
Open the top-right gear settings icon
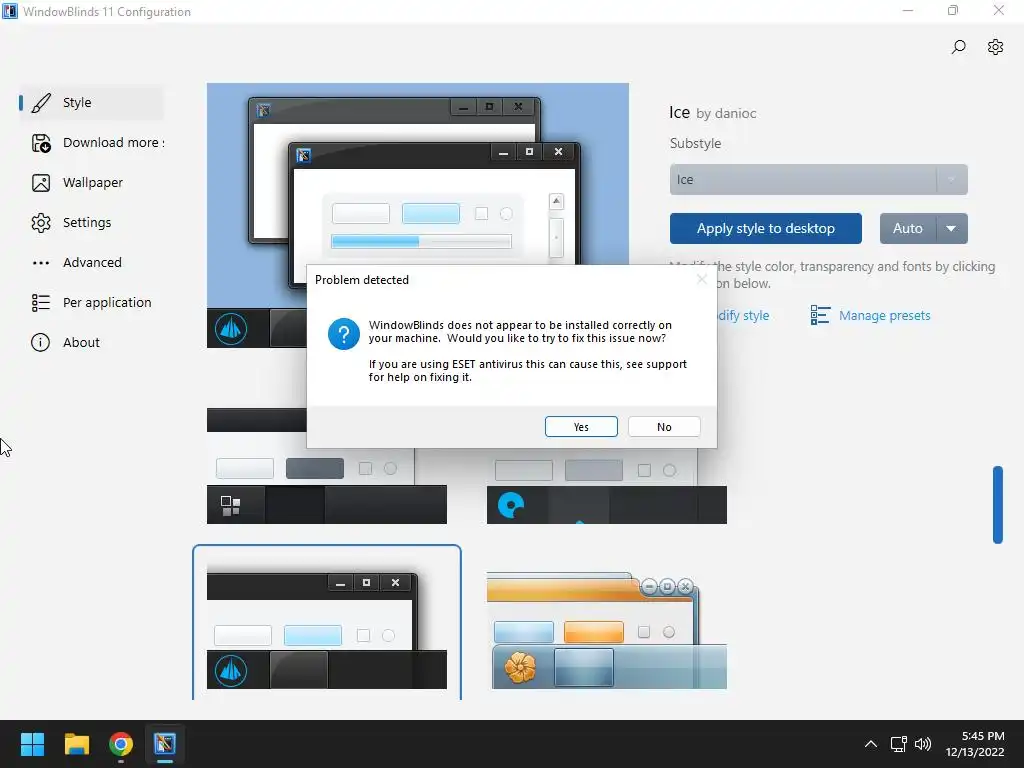tap(995, 47)
